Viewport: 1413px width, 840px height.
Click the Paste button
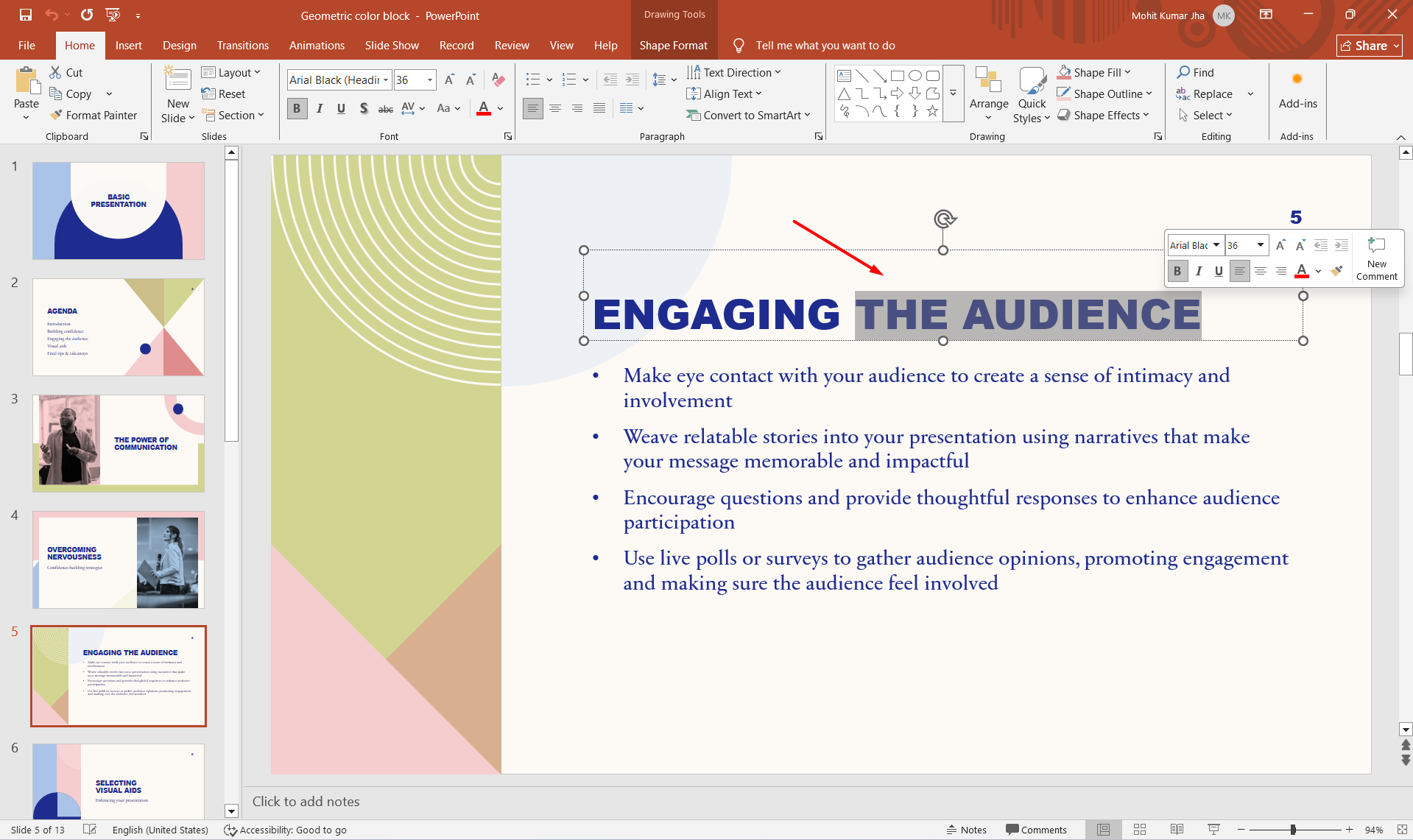[x=27, y=93]
